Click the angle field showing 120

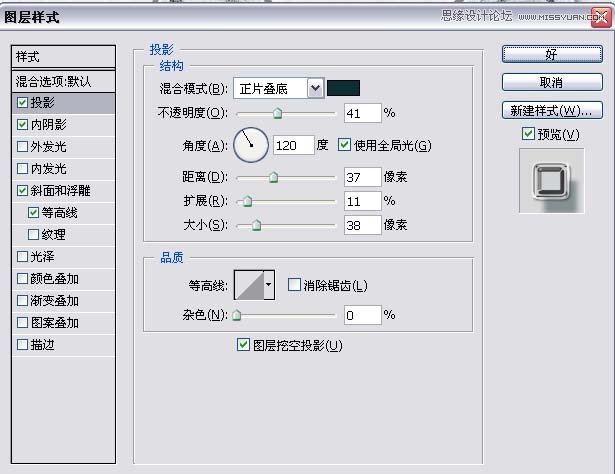coord(293,145)
